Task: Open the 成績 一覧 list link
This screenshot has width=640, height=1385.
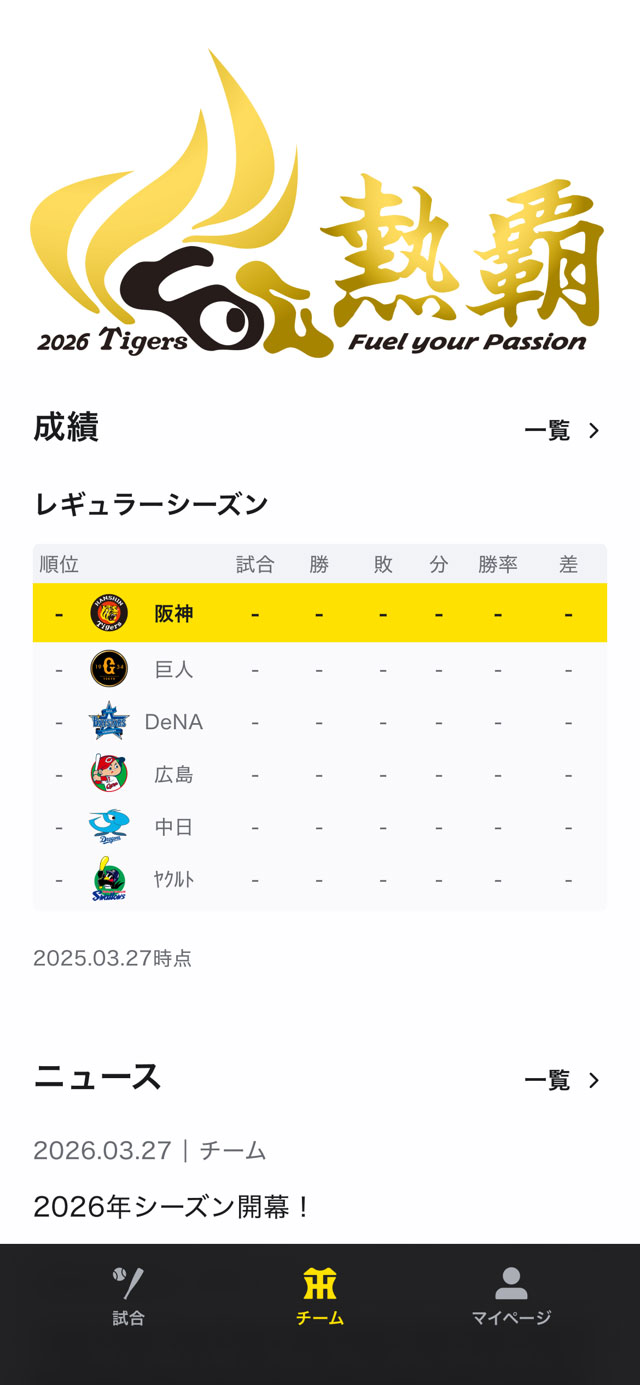Action: coord(547,431)
